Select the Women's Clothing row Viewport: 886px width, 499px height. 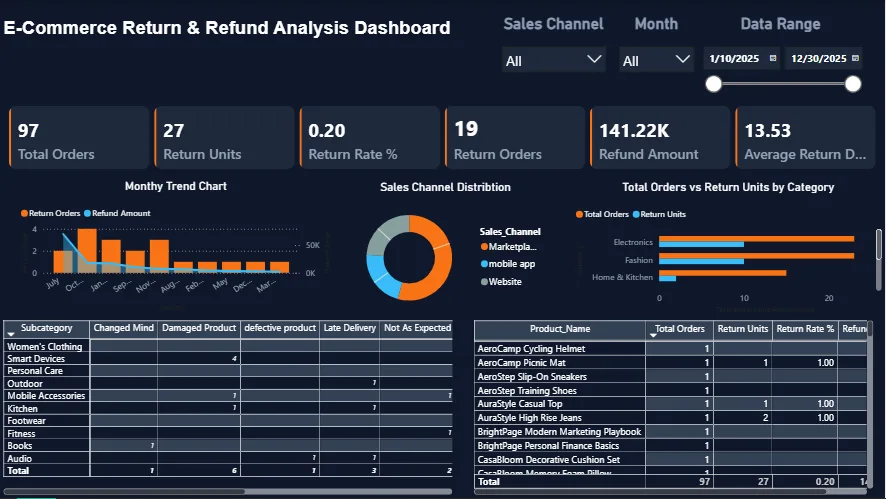(x=228, y=346)
